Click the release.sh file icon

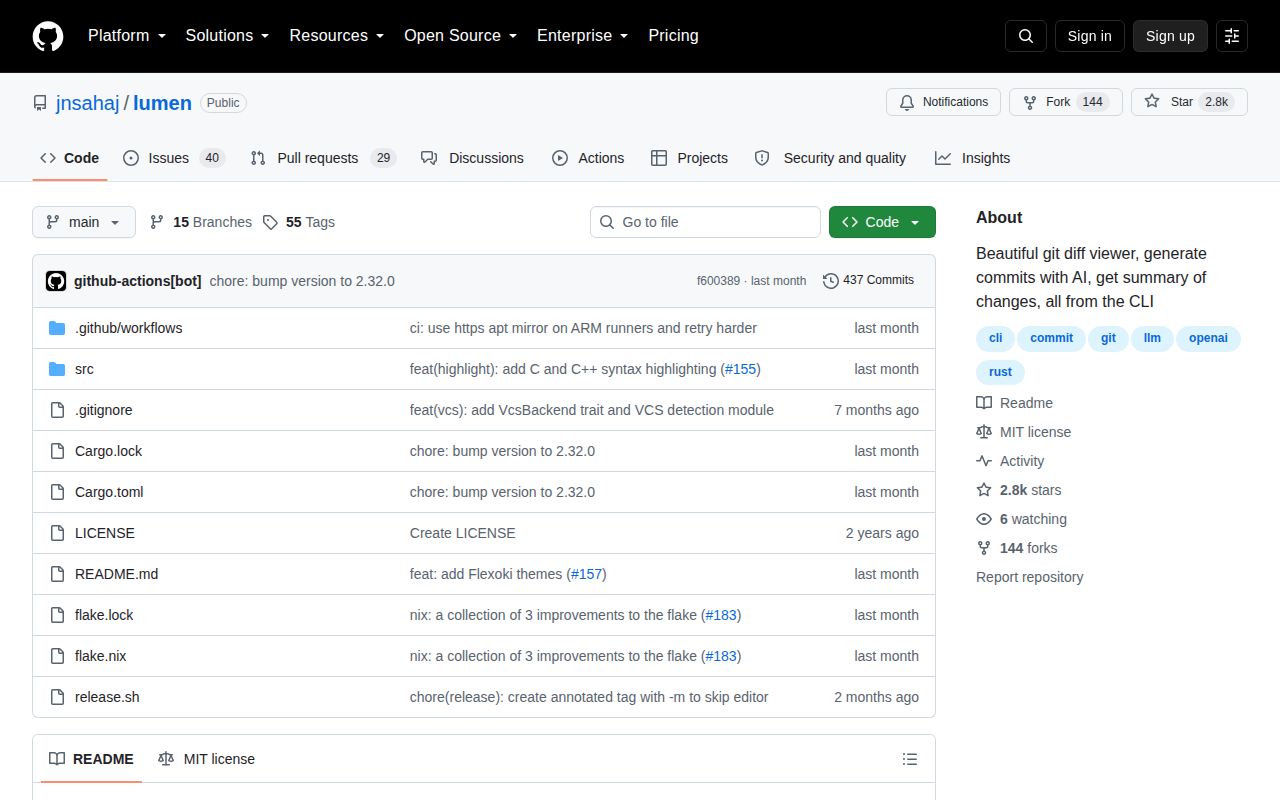pos(57,697)
